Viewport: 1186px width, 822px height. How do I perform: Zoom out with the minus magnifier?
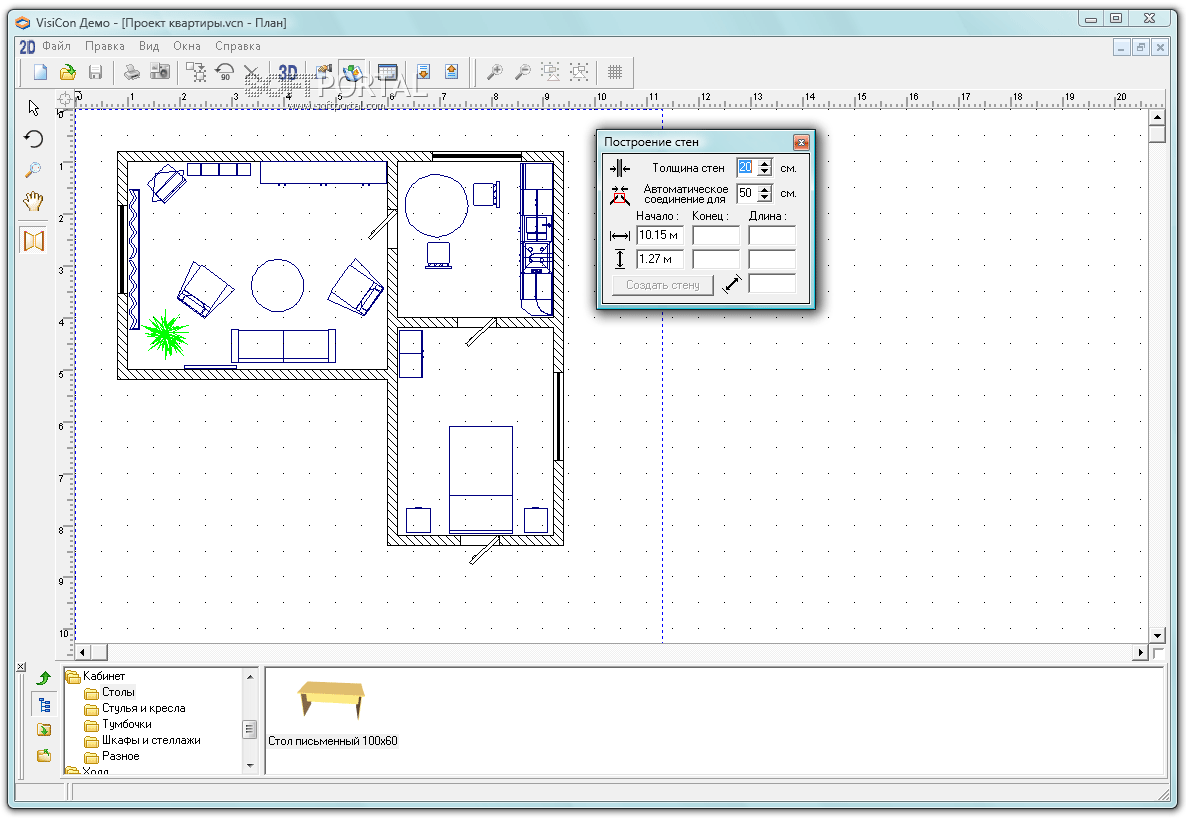tap(523, 72)
